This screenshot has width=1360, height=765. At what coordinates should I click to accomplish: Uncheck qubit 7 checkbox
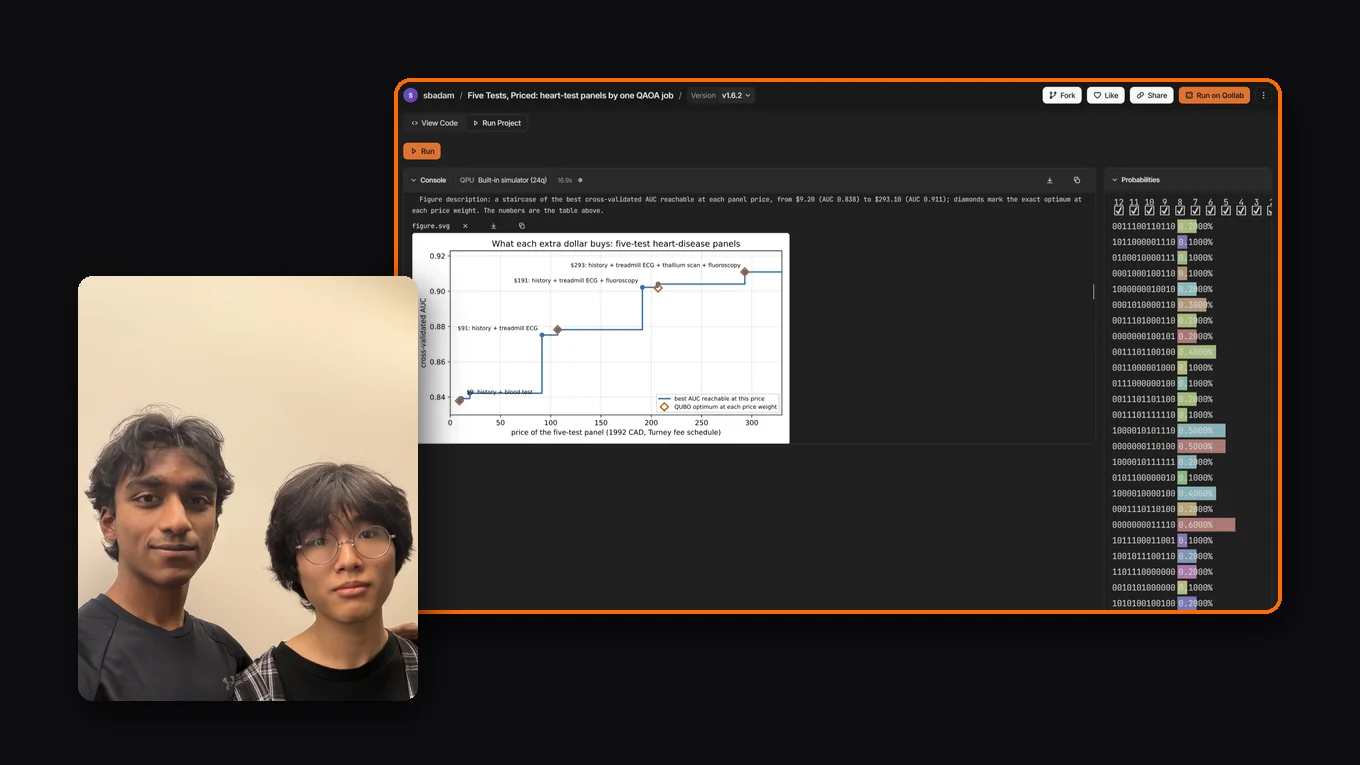pos(1195,210)
